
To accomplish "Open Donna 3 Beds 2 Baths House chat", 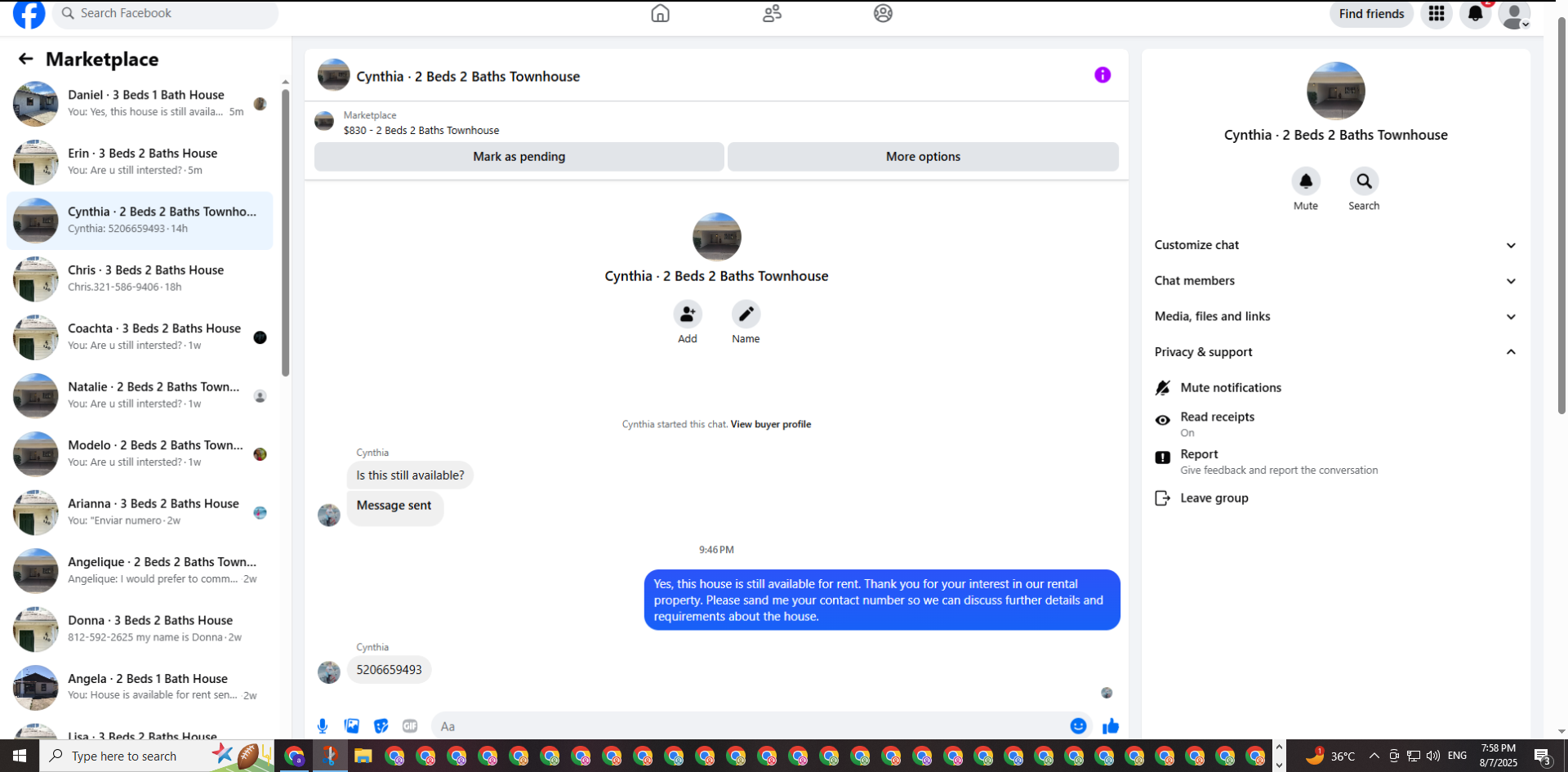I will [140, 629].
